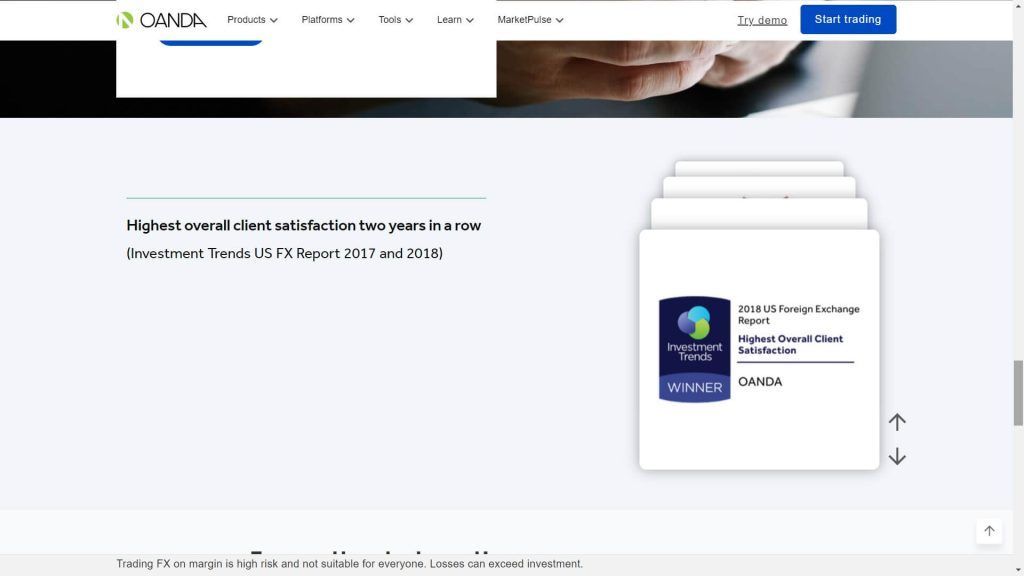Follow the Try demo link

762,20
